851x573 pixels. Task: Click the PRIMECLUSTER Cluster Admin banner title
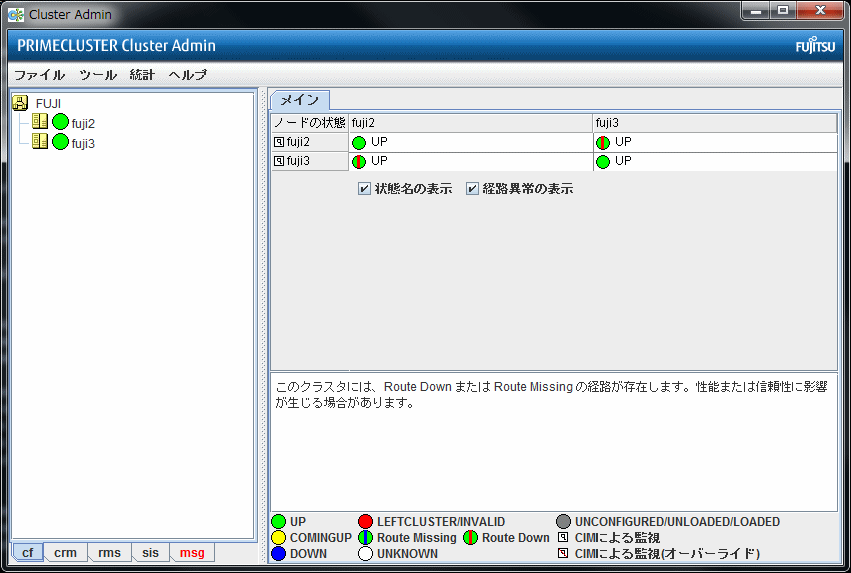116,46
